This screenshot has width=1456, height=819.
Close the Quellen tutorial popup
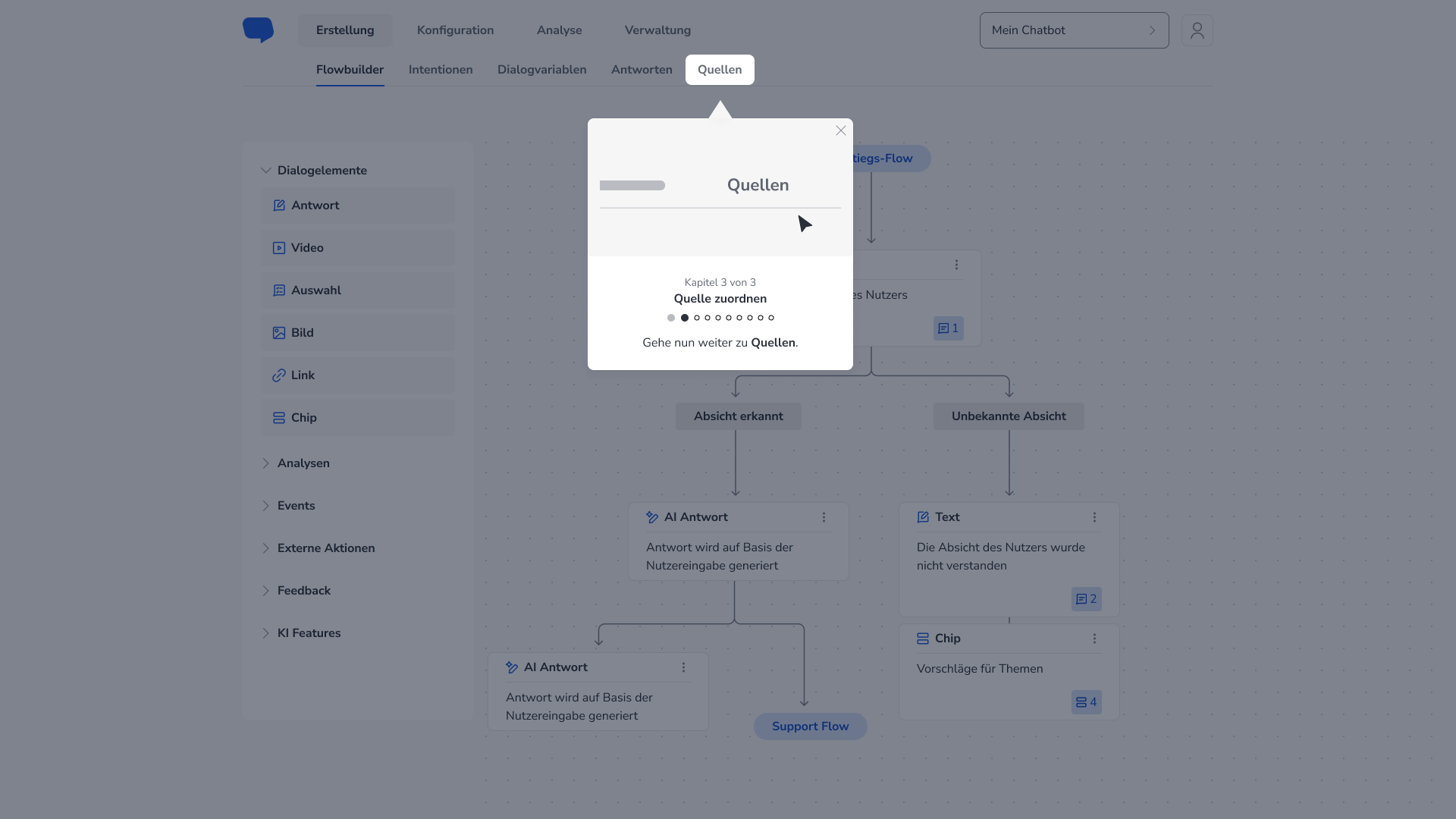tap(840, 130)
